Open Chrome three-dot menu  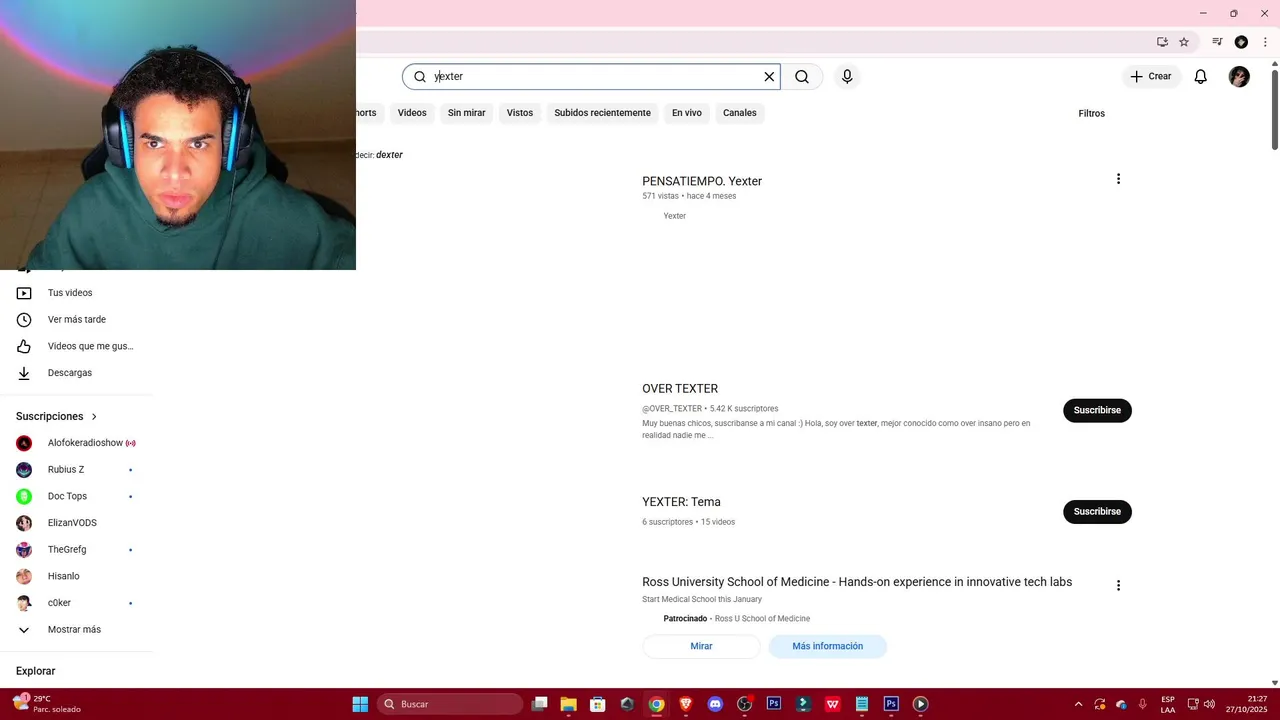tap(1265, 42)
